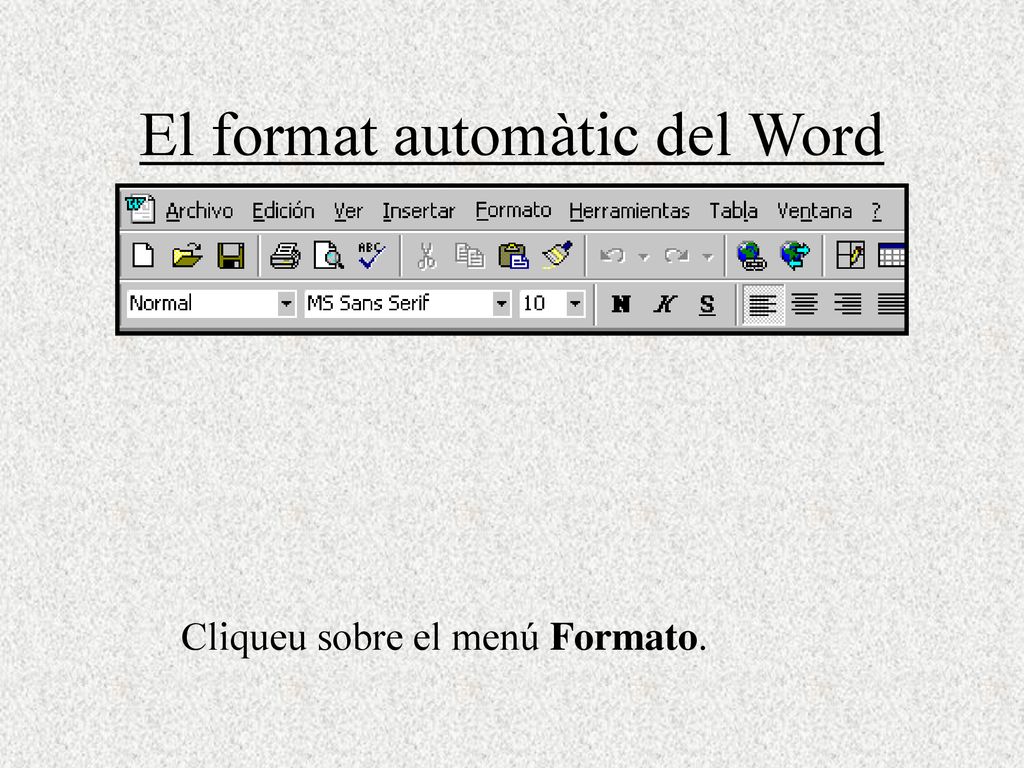Image resolution: width=1024 pixels, height=768 pixels.
Task: Open the Tabla menu
Action: (x=733, y=211)
